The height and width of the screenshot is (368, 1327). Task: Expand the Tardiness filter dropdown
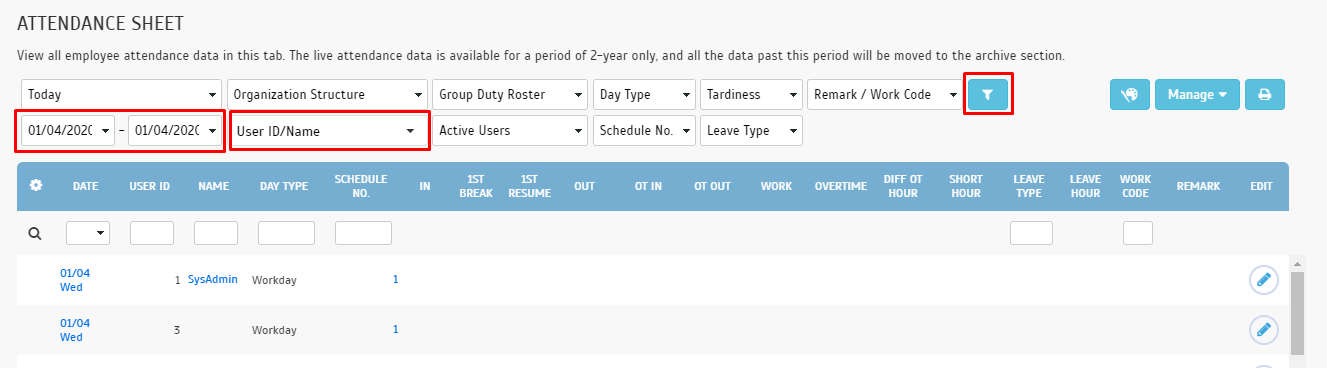coord(752,94)
